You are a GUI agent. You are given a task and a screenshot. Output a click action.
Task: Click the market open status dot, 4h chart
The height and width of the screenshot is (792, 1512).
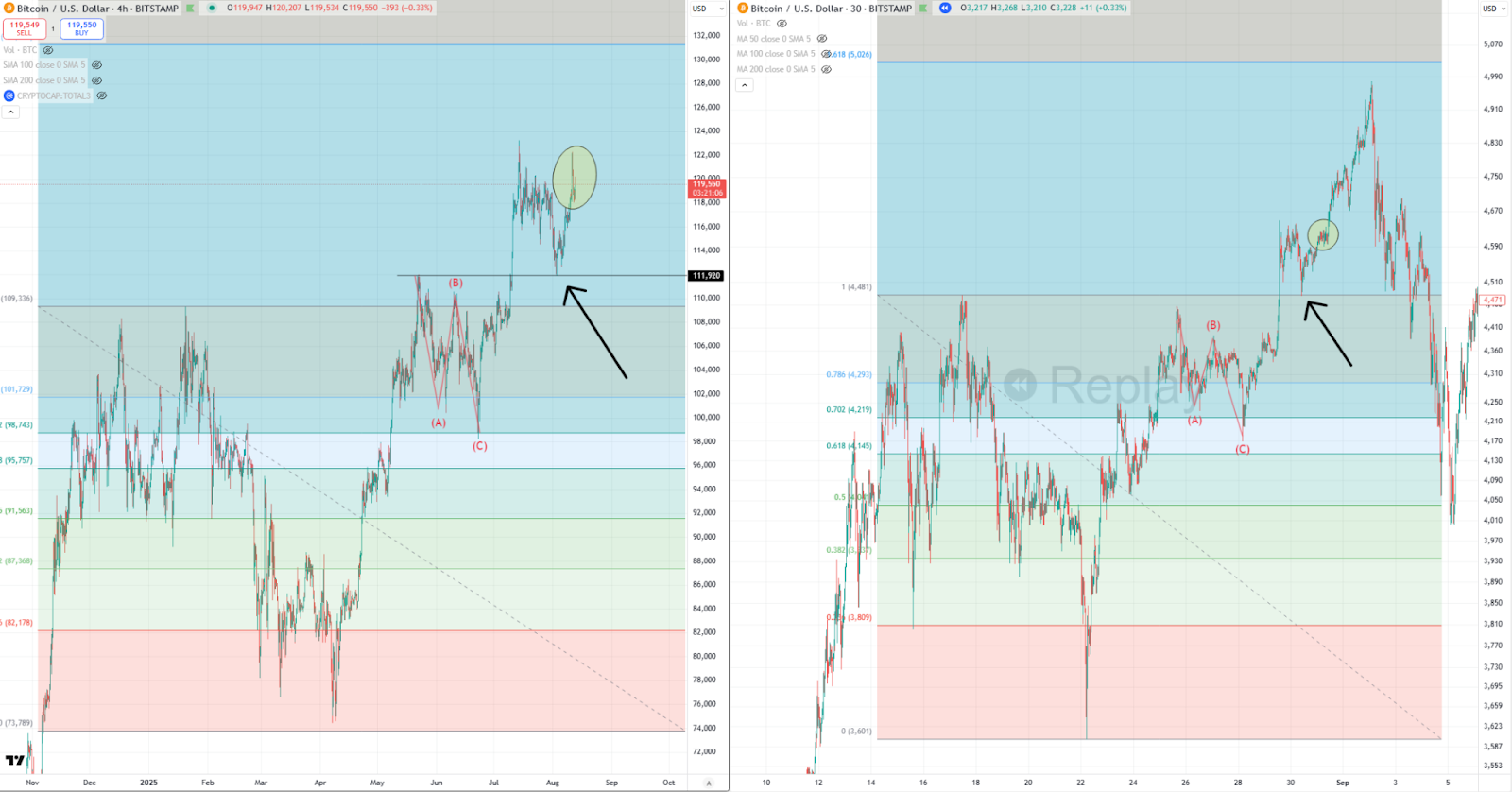point(212,9)
